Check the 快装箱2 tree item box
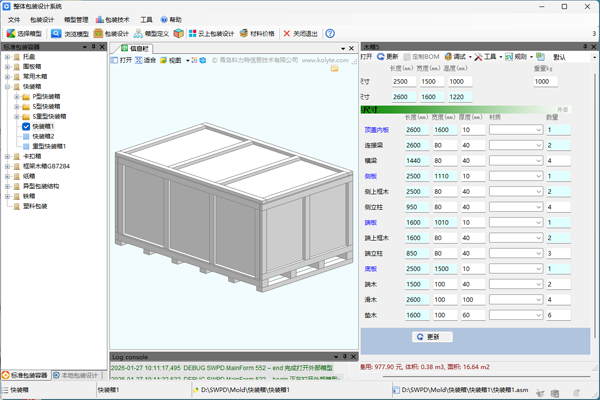Viewport: 600px width, 400px height. 27,137
